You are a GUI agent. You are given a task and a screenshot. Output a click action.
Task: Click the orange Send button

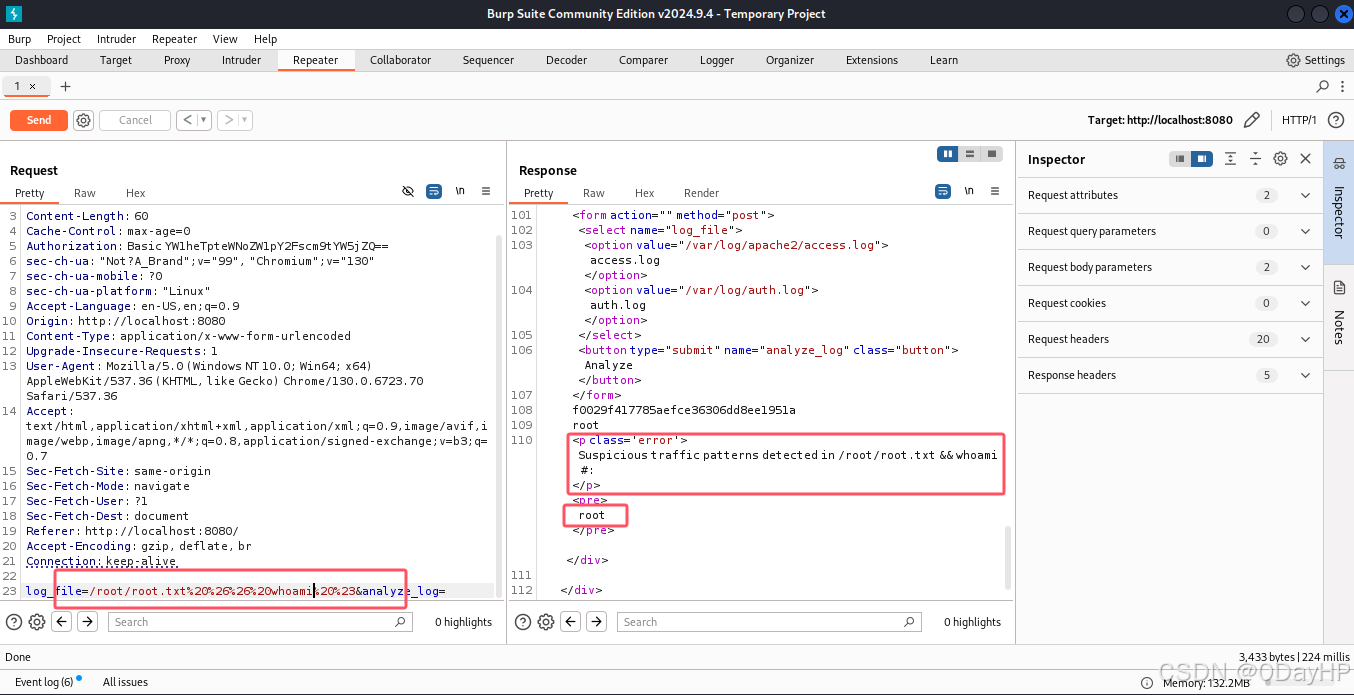coord(39,120)
